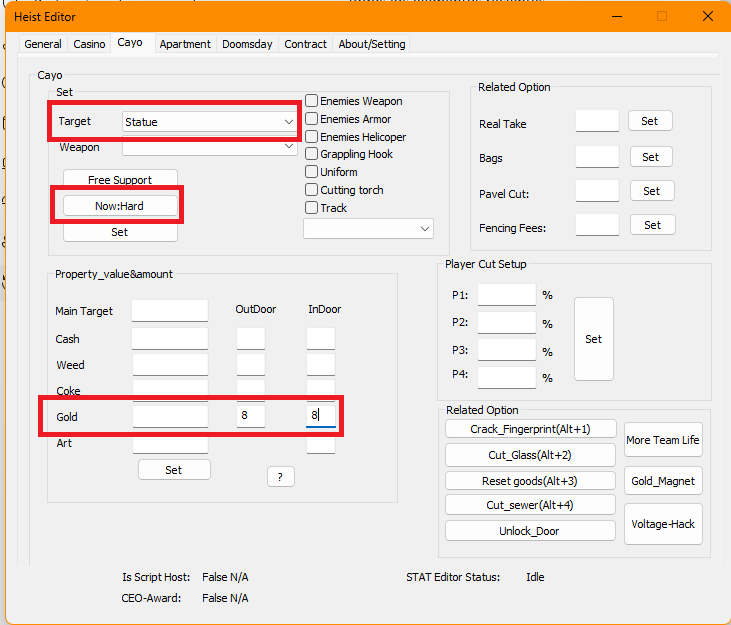Toggle the Now:Hard difficulty button

point(120,206)
